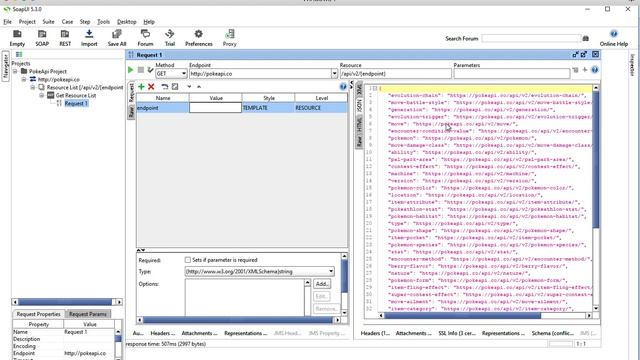
Task: Open the Step menu
Action: tap(85, 22)
